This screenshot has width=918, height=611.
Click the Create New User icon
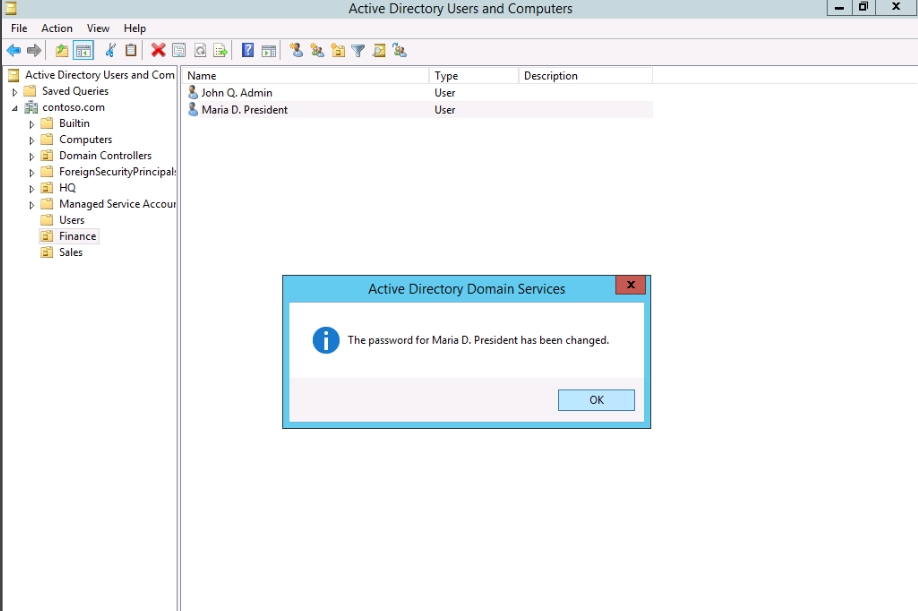(296, 50)
